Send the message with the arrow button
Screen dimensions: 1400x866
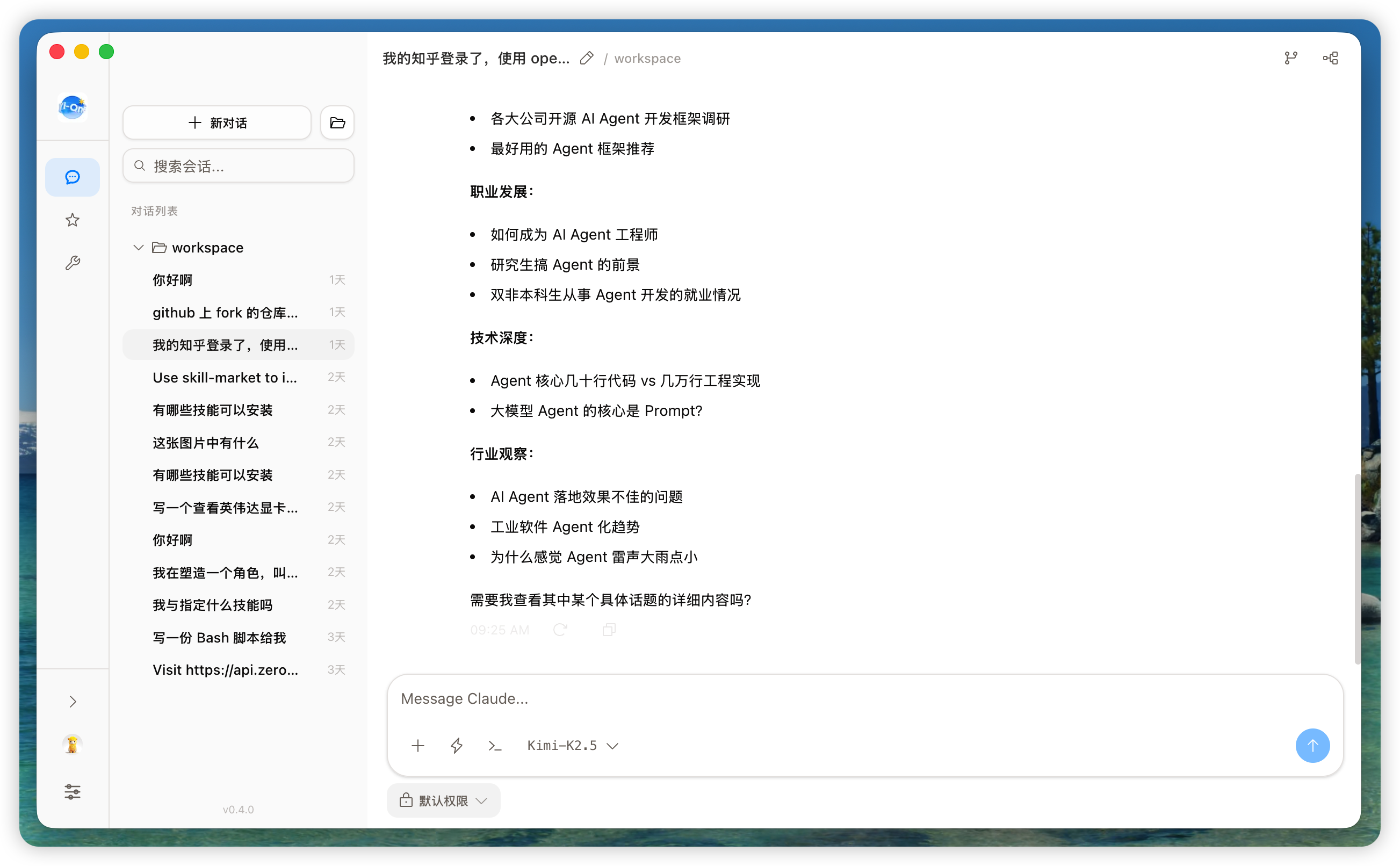pyautogui.click(x=1312, y=745)
